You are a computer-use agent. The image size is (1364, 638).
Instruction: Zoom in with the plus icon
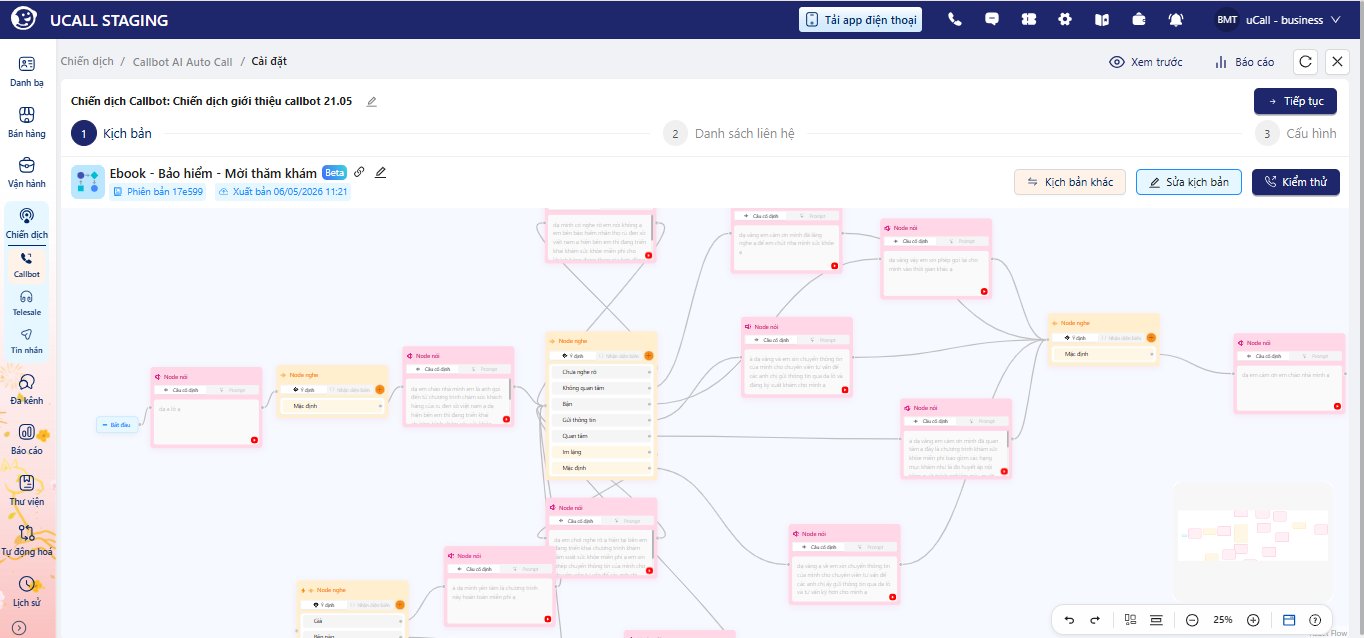tap(1253, 620)
